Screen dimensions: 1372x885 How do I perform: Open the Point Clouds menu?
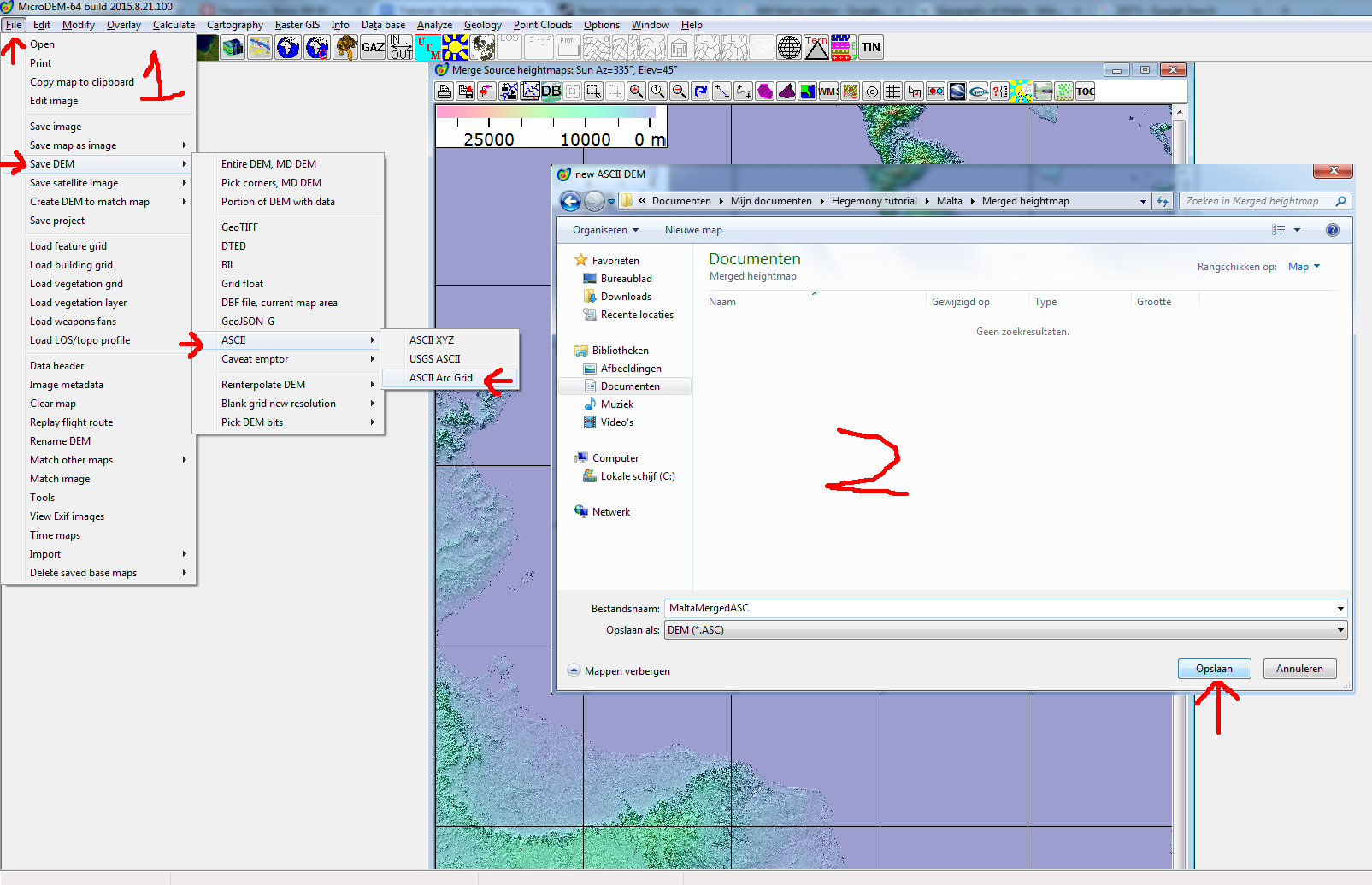(543, 25)
